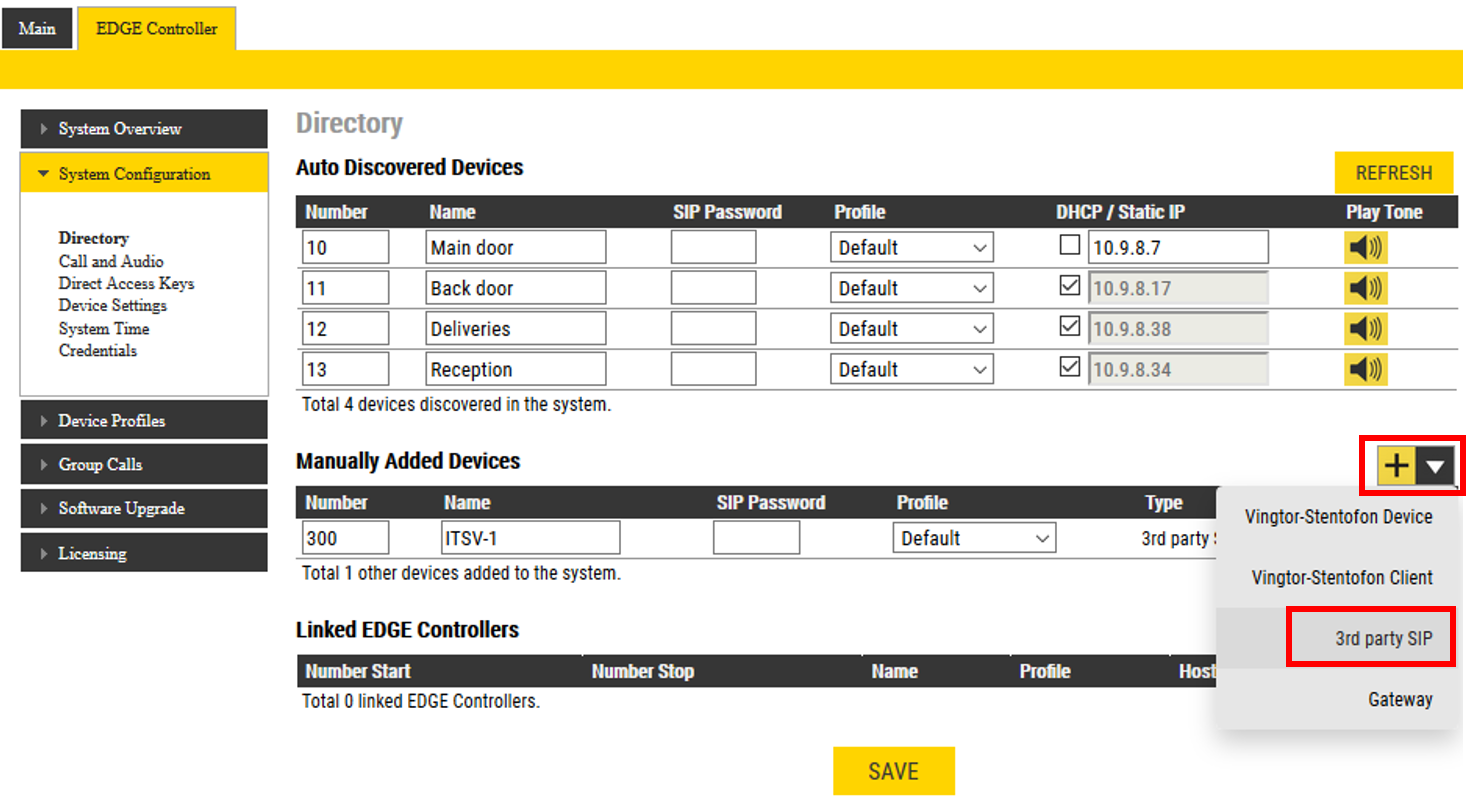
Task: Click the plus icon to add device
Action: click(x=1396, y=465)
